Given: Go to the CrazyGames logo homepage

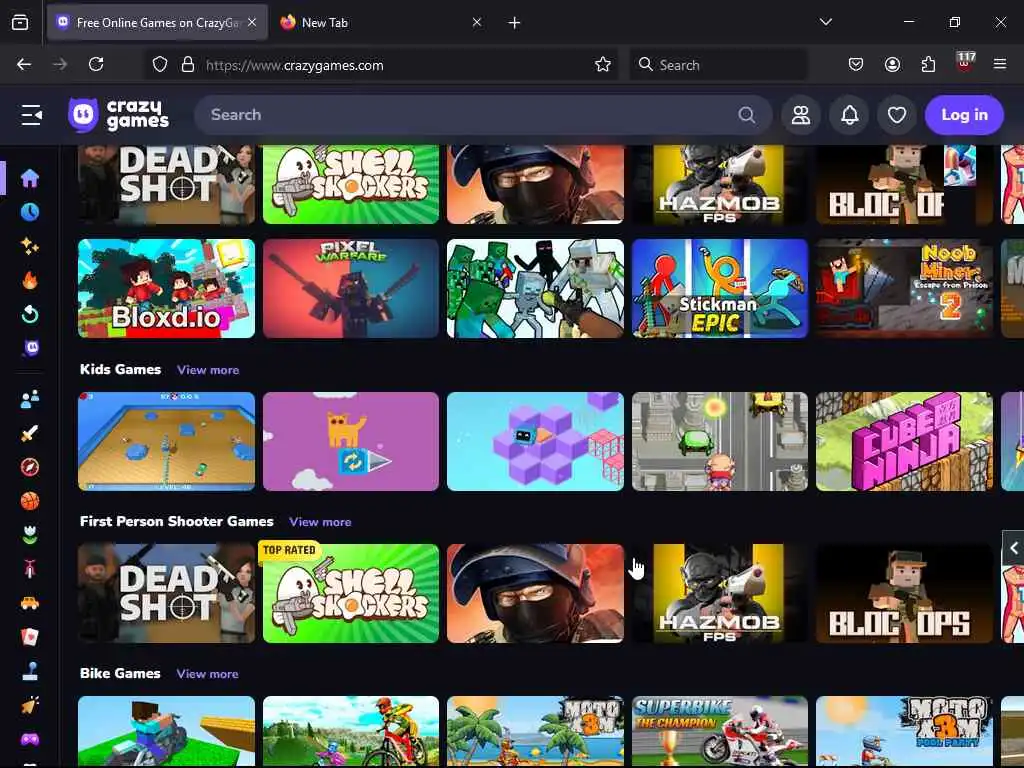Looking at the screenshot, I should pos(119,115).
